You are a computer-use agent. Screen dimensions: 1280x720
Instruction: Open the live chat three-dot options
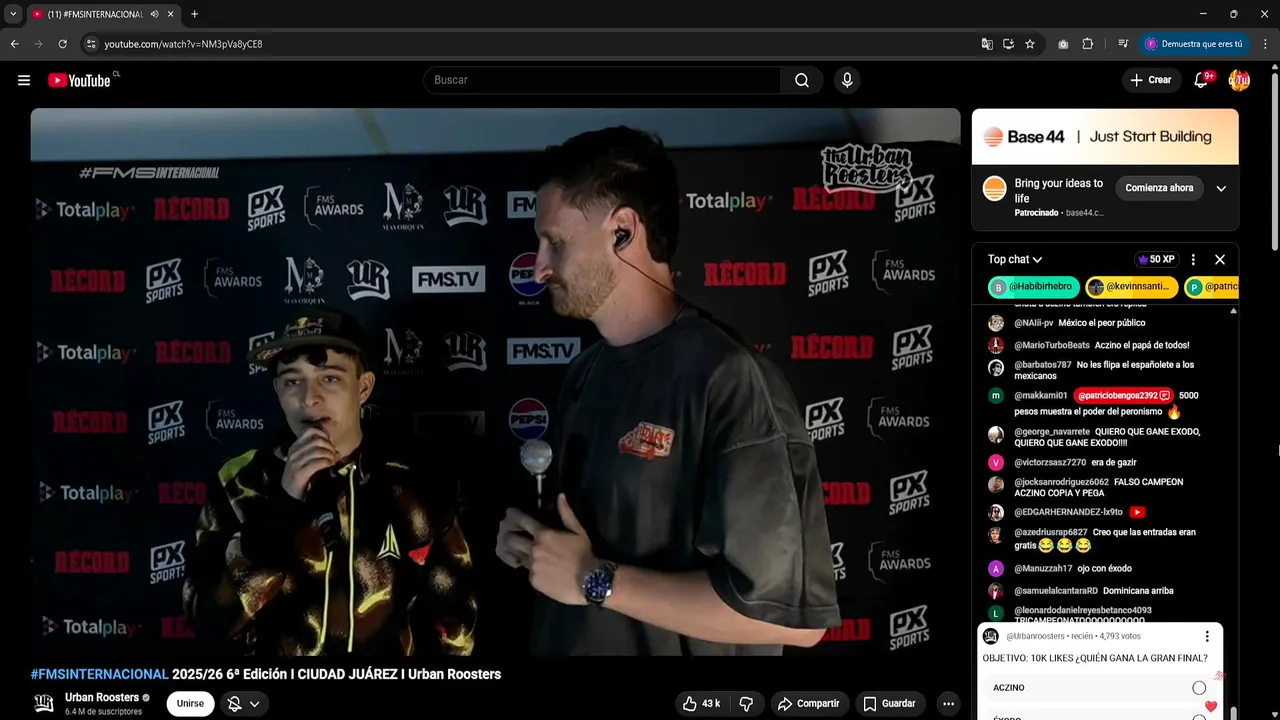[1193, 259]
